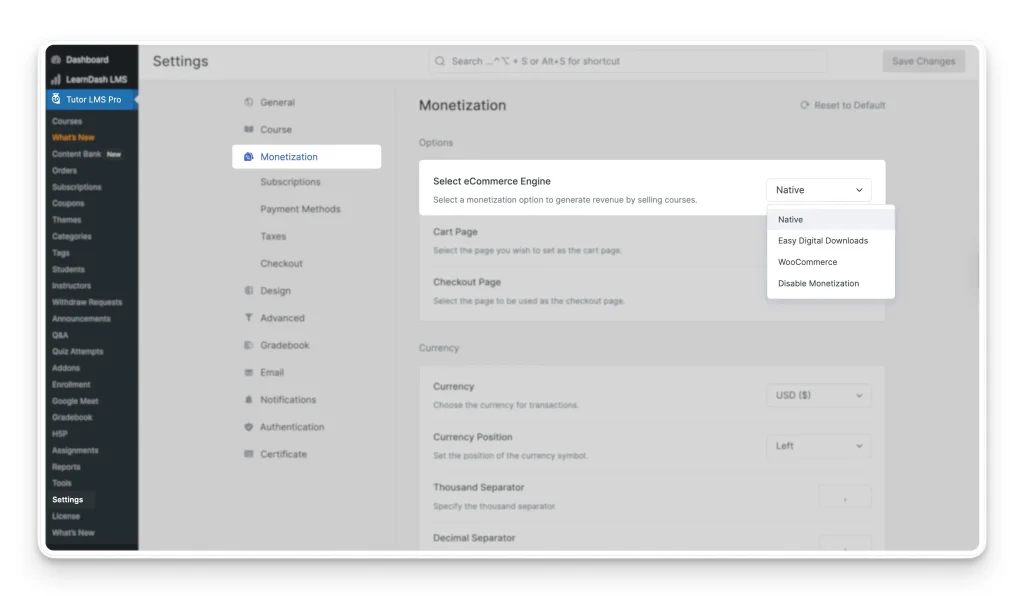Click the Authentication shield icon
Viewport: 1024px width, 596px height.
point(248,427)
